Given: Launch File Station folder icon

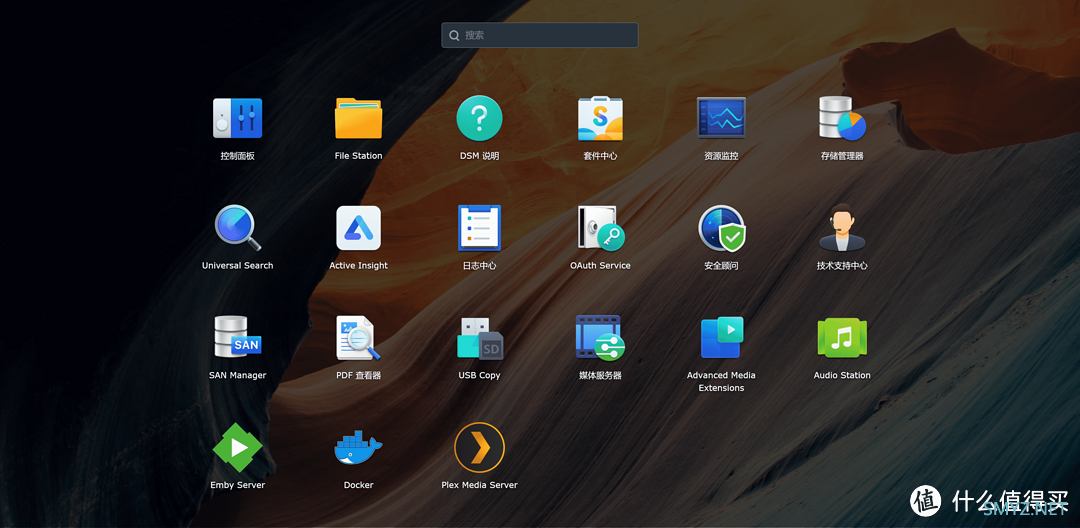Looking at the screenshot, I should coord(358,118).
